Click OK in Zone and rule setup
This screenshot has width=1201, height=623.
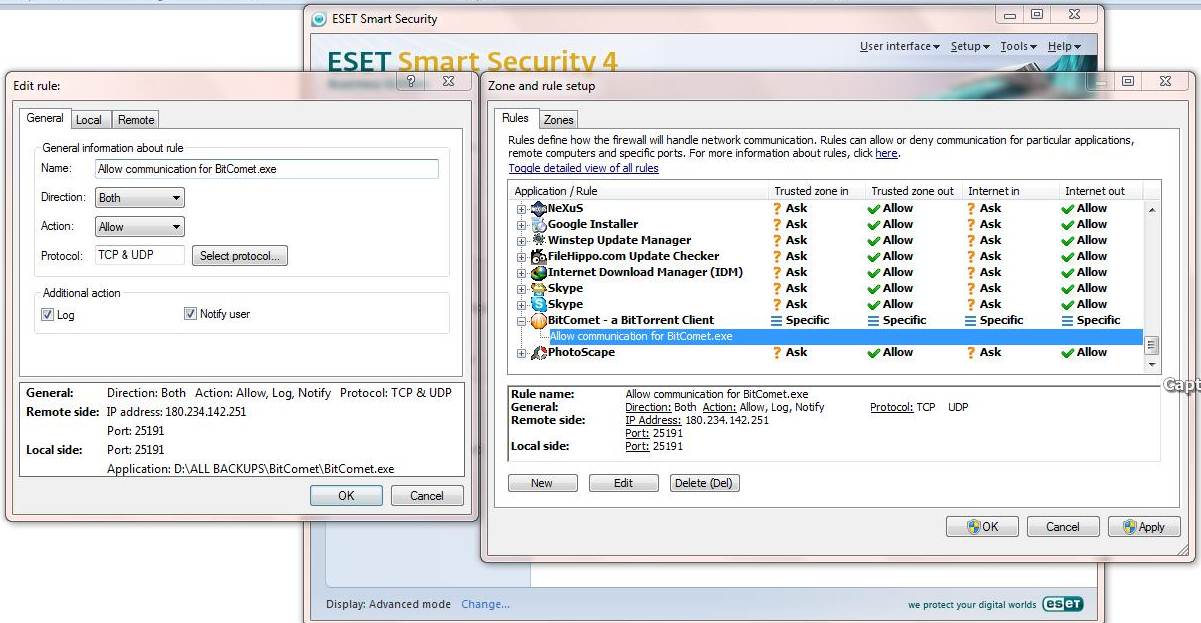point(982,526)
